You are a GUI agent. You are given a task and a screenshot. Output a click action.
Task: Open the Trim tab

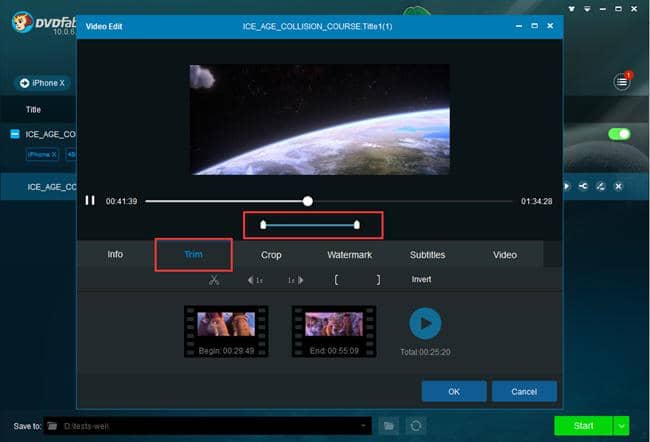193,254
